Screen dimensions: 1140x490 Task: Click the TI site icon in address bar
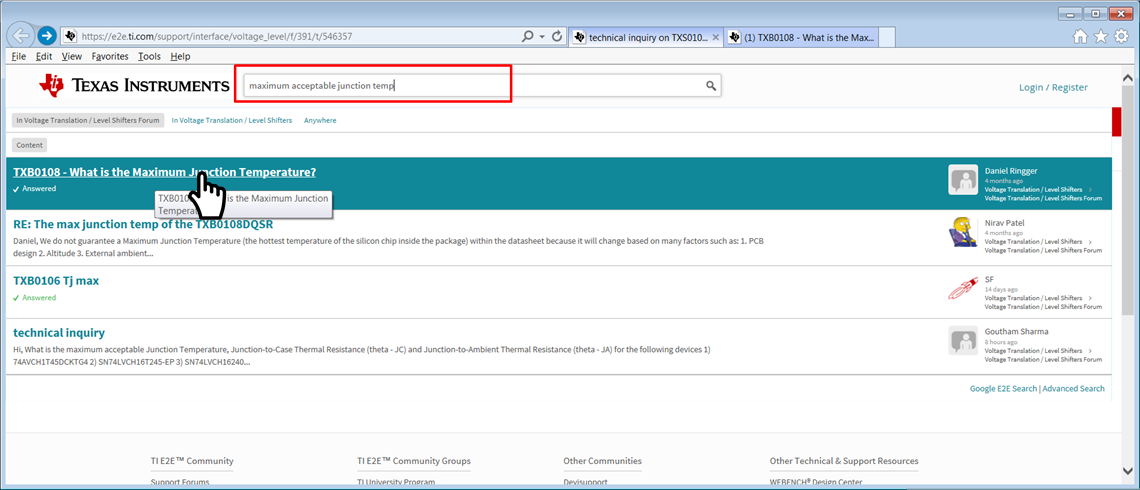point(70,36)
